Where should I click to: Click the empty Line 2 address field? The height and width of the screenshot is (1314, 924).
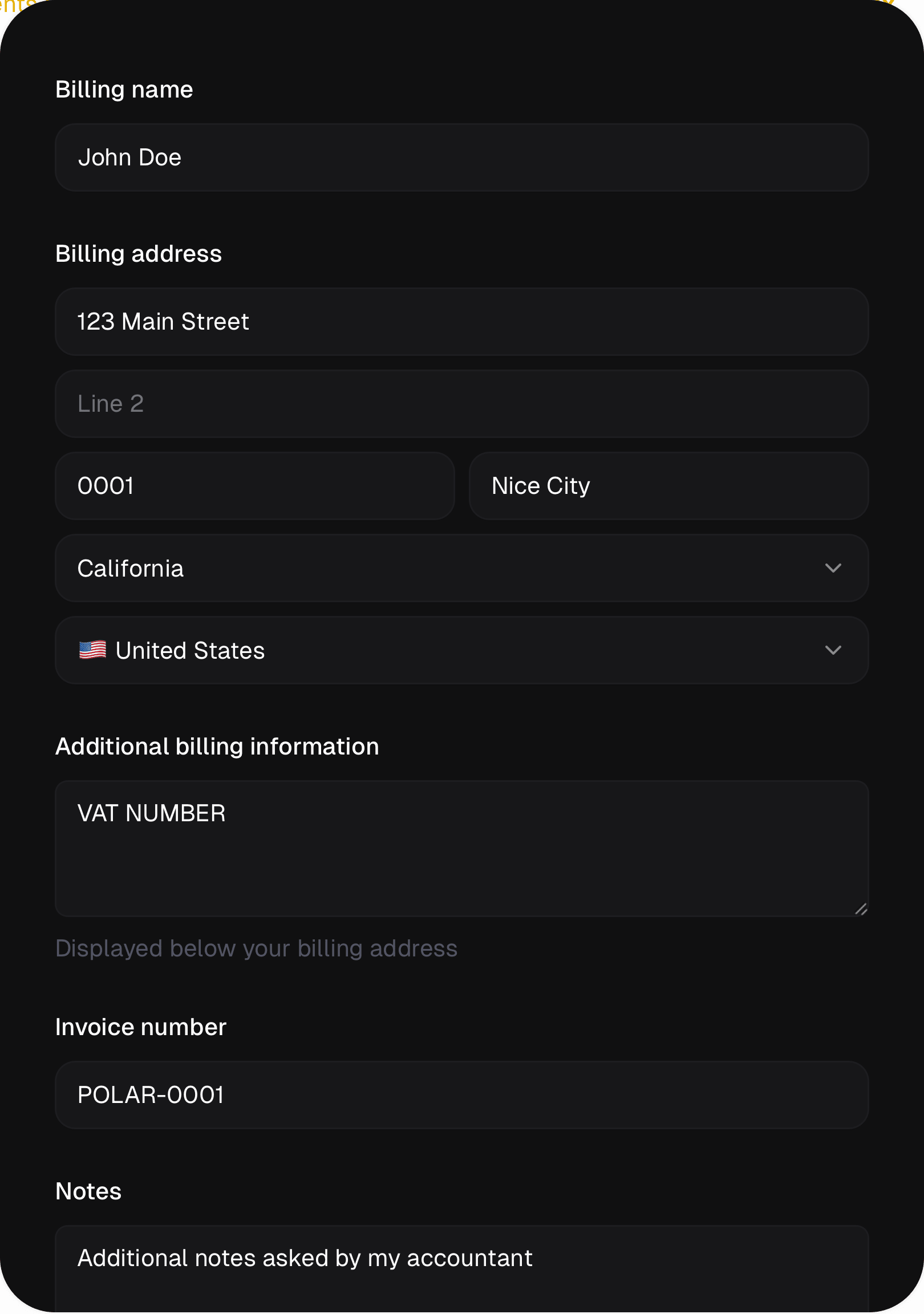pos(461,404)
